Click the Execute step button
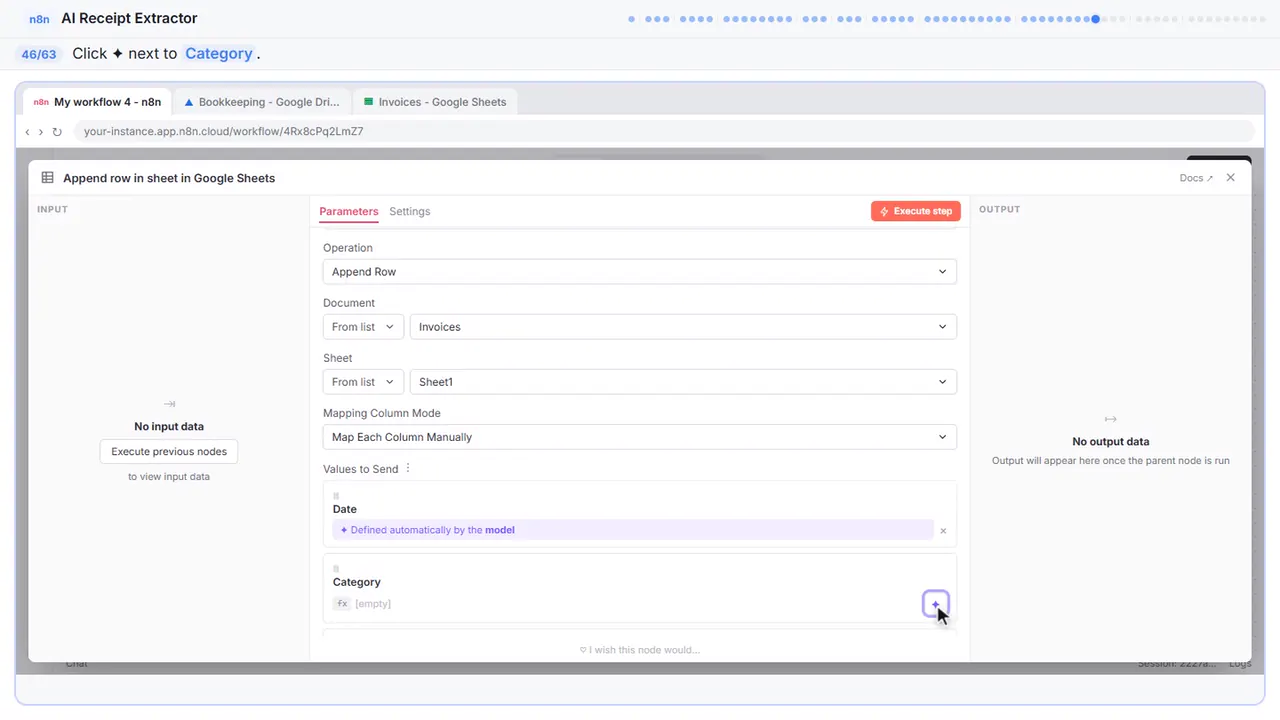Image resolution: width=1280 pixels, height=720 pixels. 916,211
